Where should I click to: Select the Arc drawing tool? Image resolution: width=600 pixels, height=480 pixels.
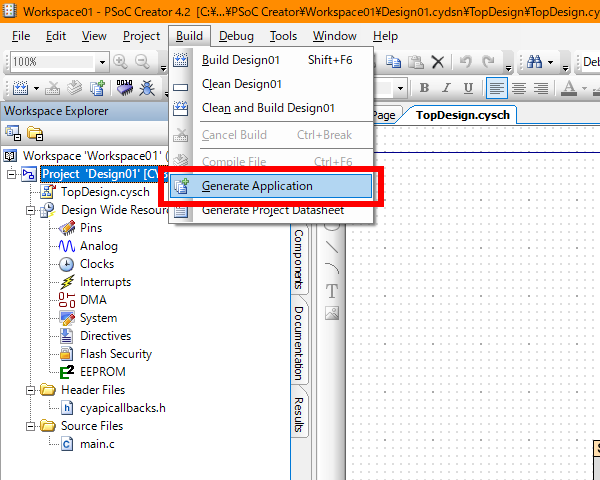[x=331, y=268]
